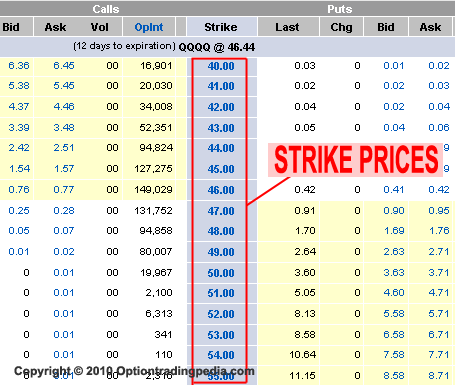Screen dimensions: 455x385
Task: Click call bid 1.54
Action: tap(20, 169)
